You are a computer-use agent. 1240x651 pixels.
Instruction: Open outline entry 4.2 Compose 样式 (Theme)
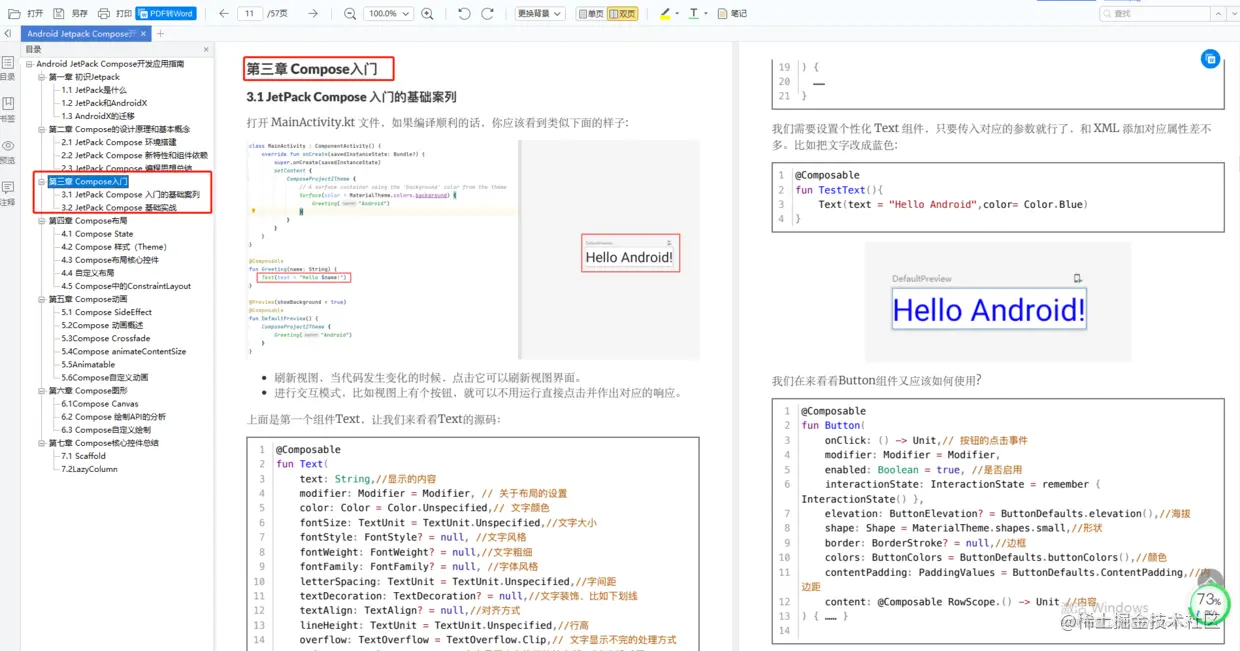(x=114, y=246)
